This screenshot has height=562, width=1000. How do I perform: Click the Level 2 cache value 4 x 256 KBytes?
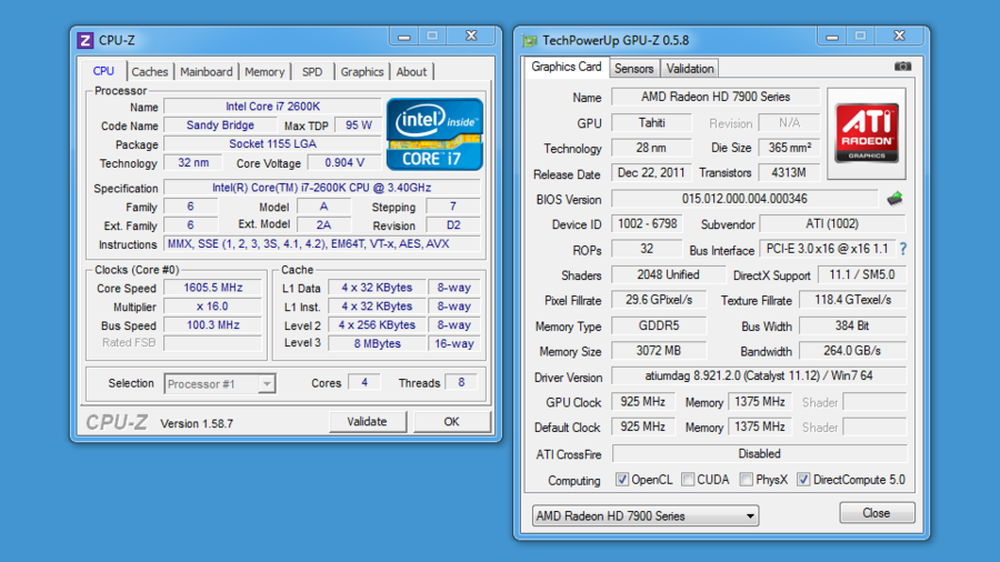[377, 325]
